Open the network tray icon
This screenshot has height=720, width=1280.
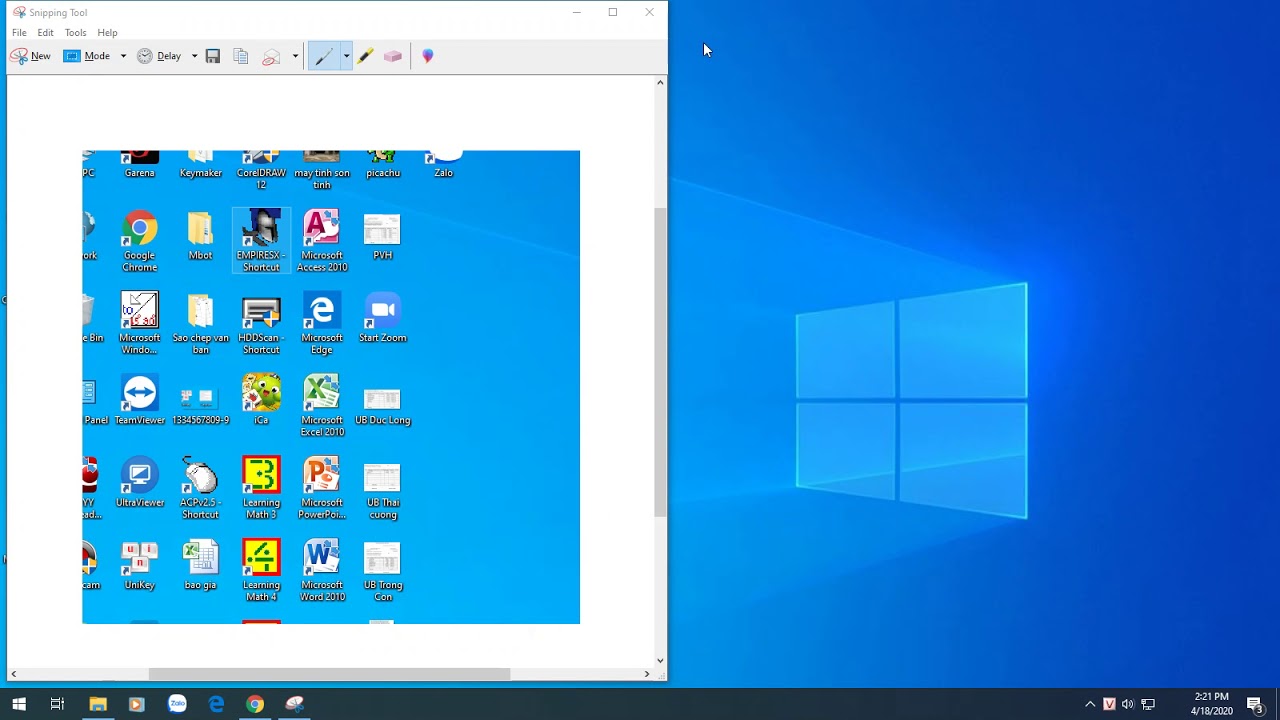(x=1148, y=704)
